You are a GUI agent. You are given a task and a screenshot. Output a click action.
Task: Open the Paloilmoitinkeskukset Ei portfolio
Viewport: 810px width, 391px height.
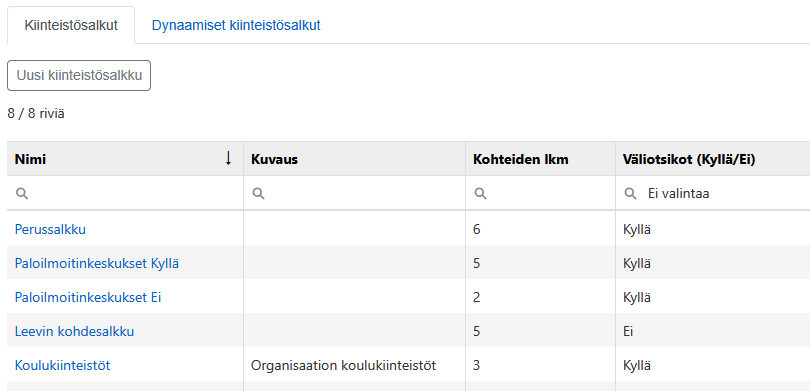click(x=88, y=298)
